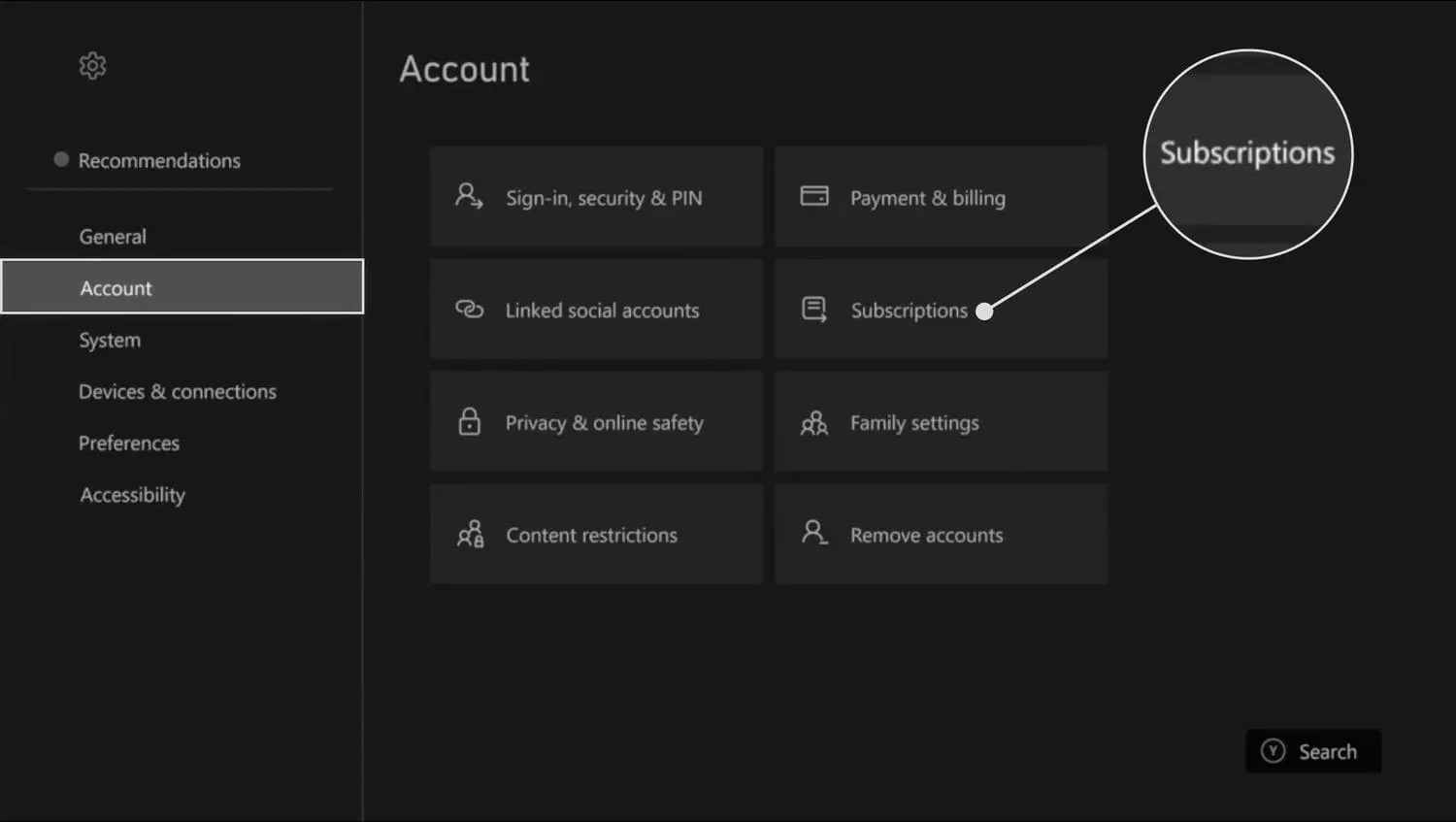Click the magnified Subscriptions callout circle
1456x822 pixels.
pyautogui.click(x=1247, y=154)
